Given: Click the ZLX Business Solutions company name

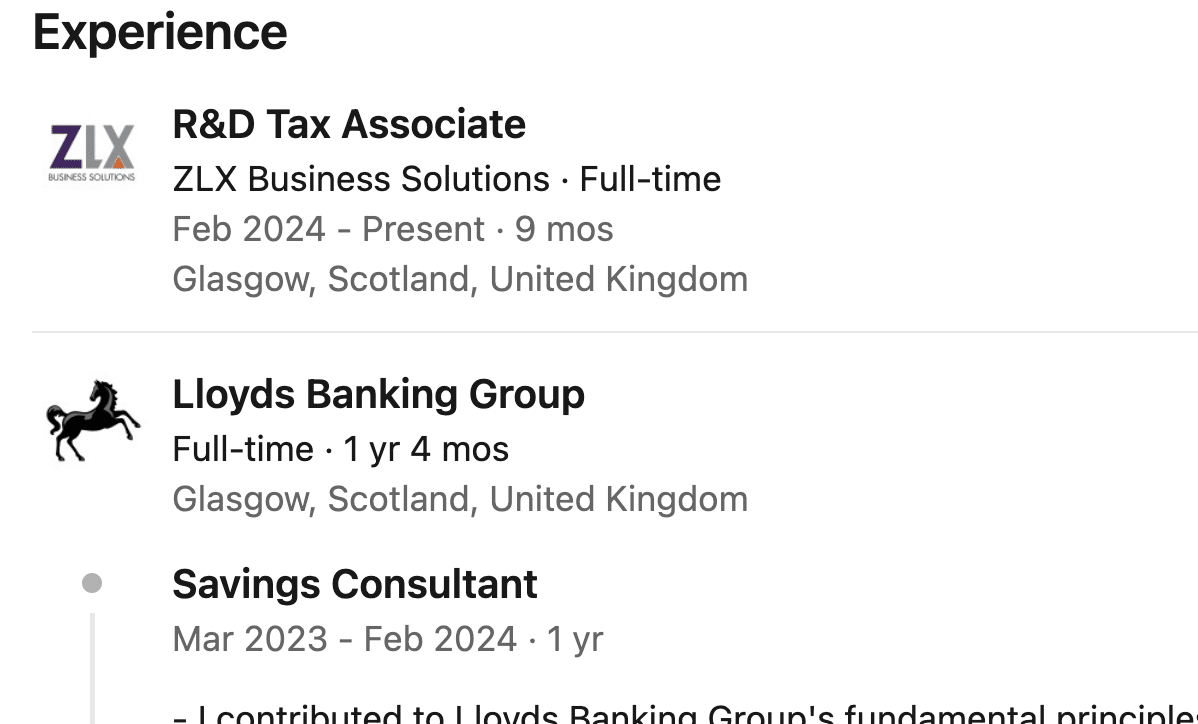Looking at the screenshot, I should (x=361, y=179).
